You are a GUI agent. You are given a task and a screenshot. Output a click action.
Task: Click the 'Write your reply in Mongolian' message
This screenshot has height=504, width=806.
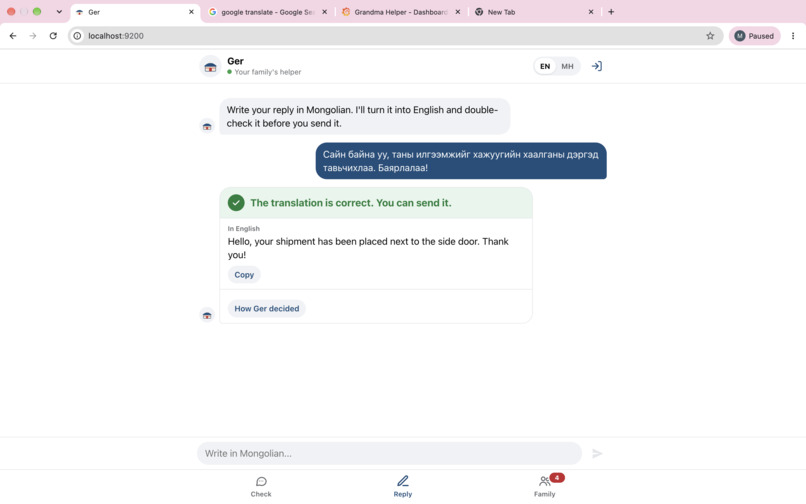point(364,116)
